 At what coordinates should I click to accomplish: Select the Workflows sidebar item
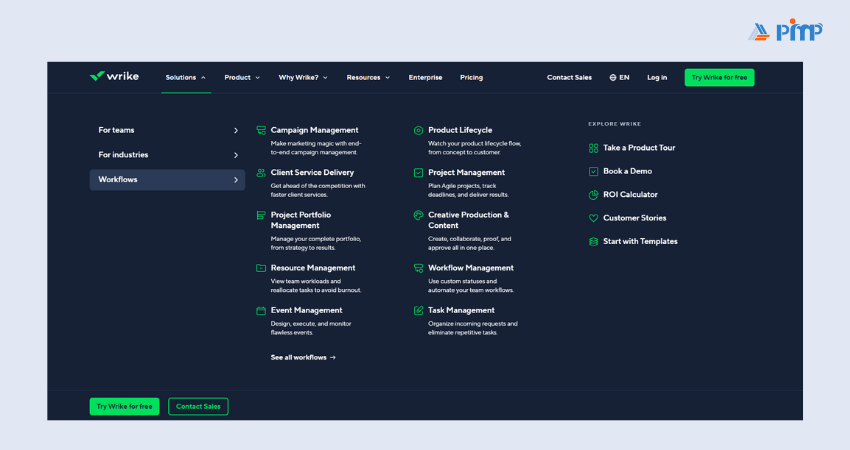(x=167, y=179)
